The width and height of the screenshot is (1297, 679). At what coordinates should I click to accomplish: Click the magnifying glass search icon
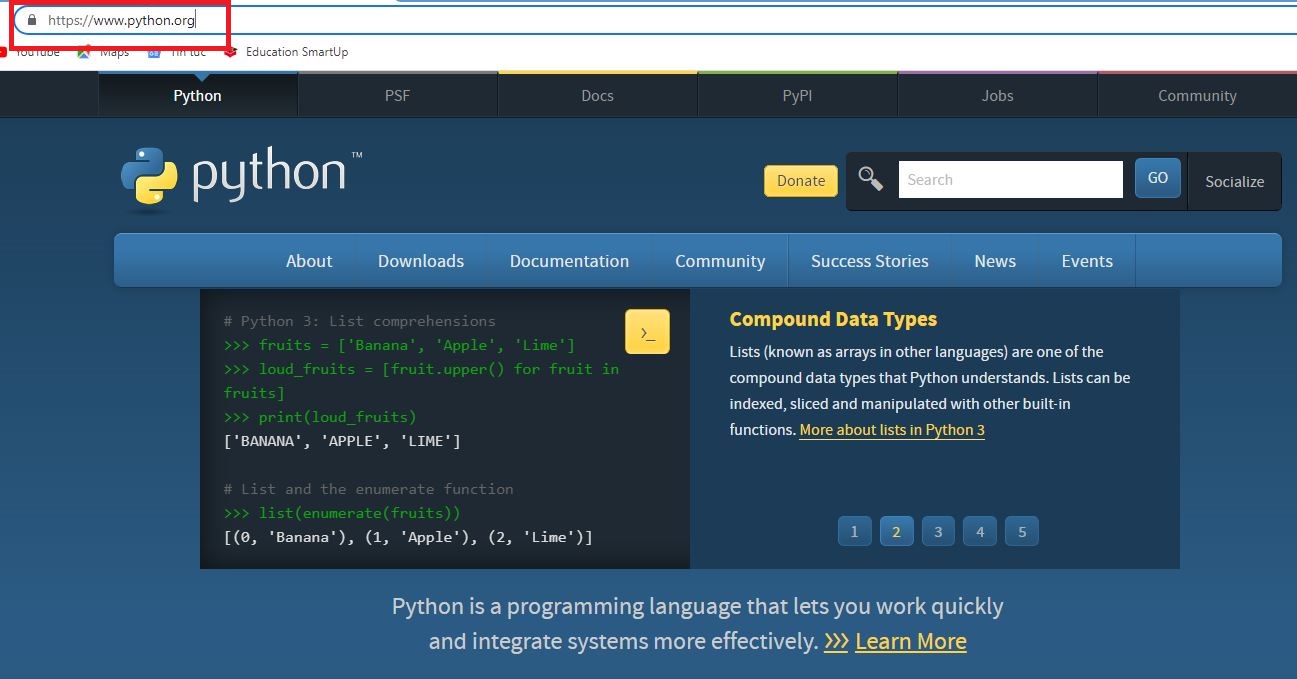(871, 179)
